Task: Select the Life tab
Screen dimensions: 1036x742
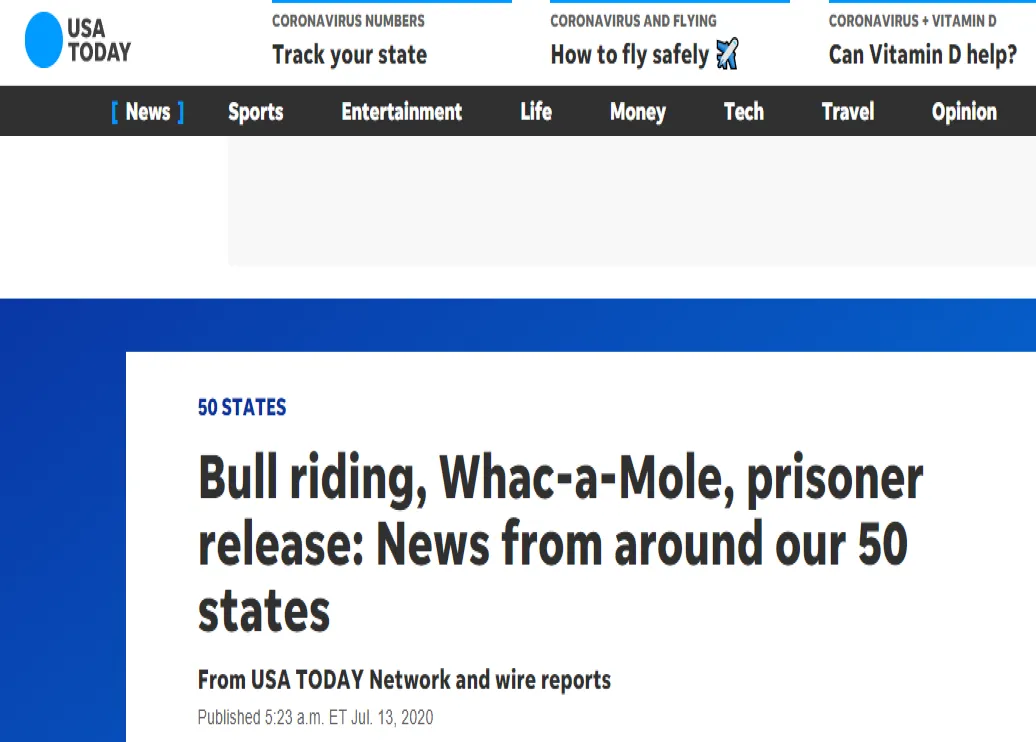Action: pyautogui.click(x=535, y=111)
